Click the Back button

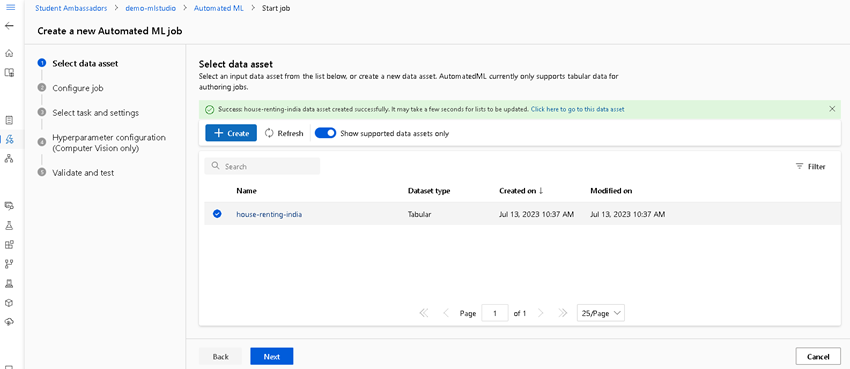pos(221,356)
